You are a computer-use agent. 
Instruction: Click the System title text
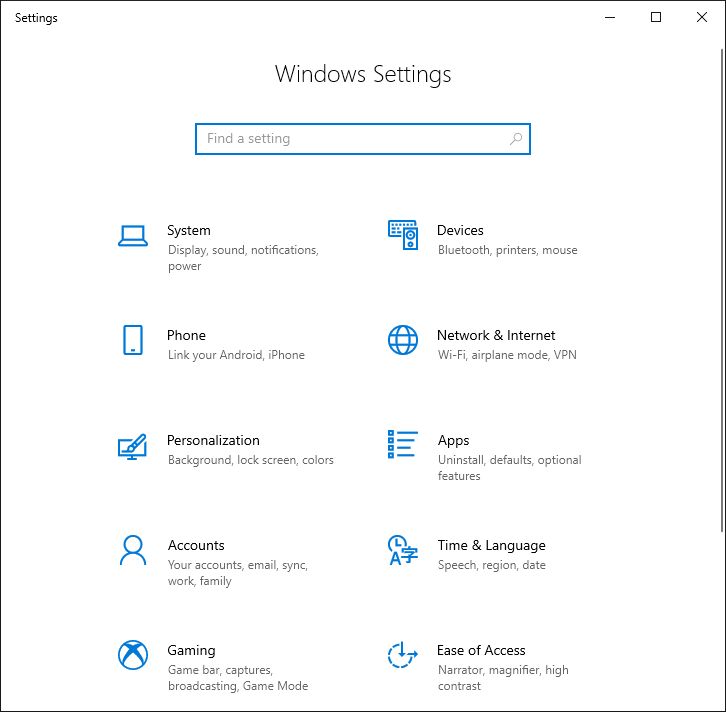tap(189, 230)
